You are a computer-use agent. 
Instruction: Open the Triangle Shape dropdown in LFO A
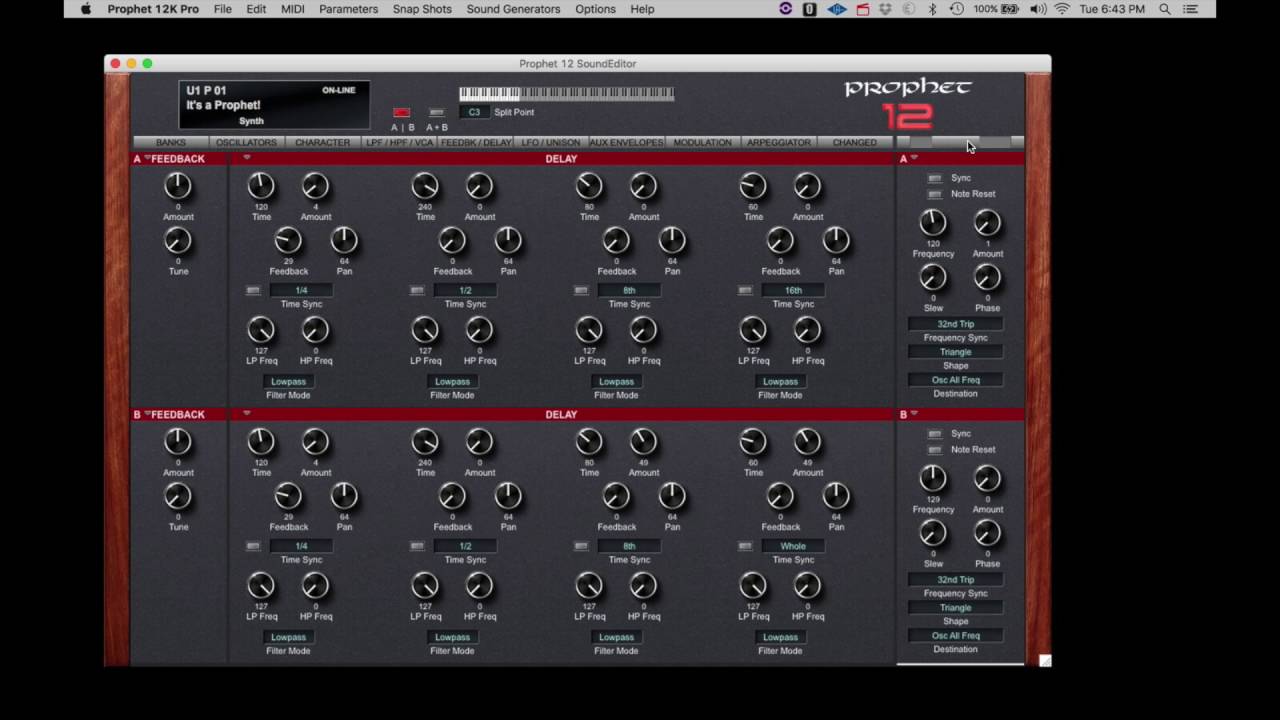pyautogui.click(x=955, y=352)
